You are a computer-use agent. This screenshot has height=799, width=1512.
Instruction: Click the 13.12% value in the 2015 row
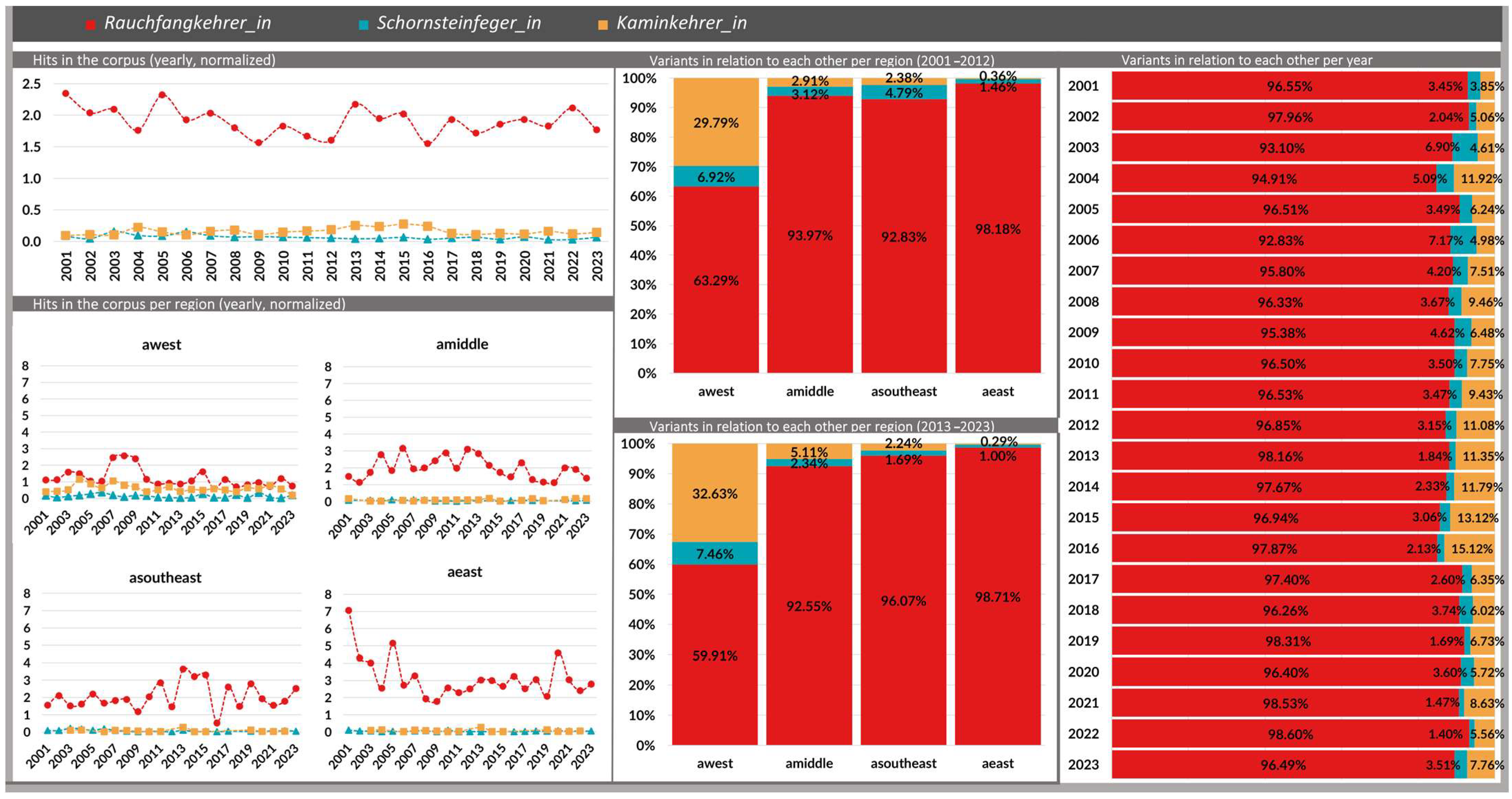point(1478,518)
